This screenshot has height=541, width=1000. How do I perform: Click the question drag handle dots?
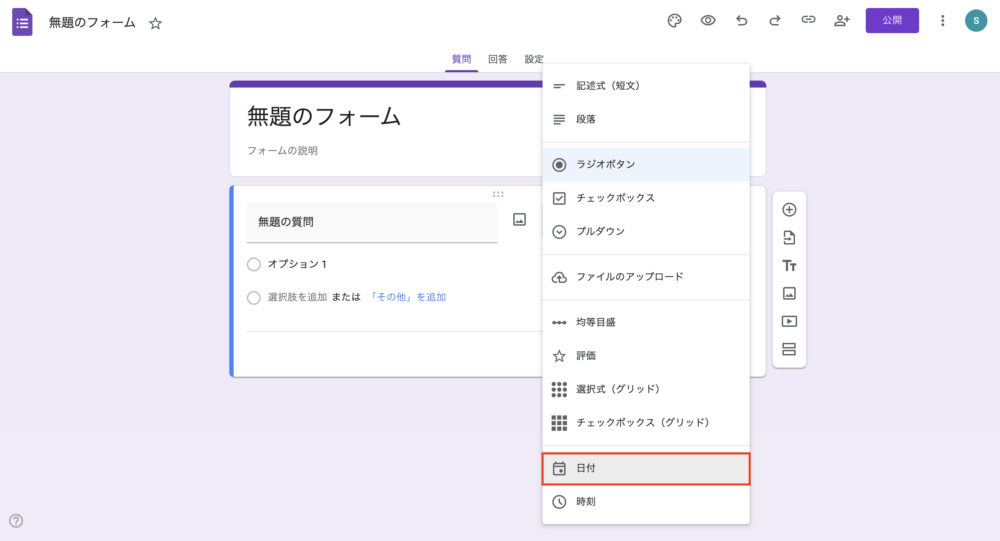pos(498,194)
